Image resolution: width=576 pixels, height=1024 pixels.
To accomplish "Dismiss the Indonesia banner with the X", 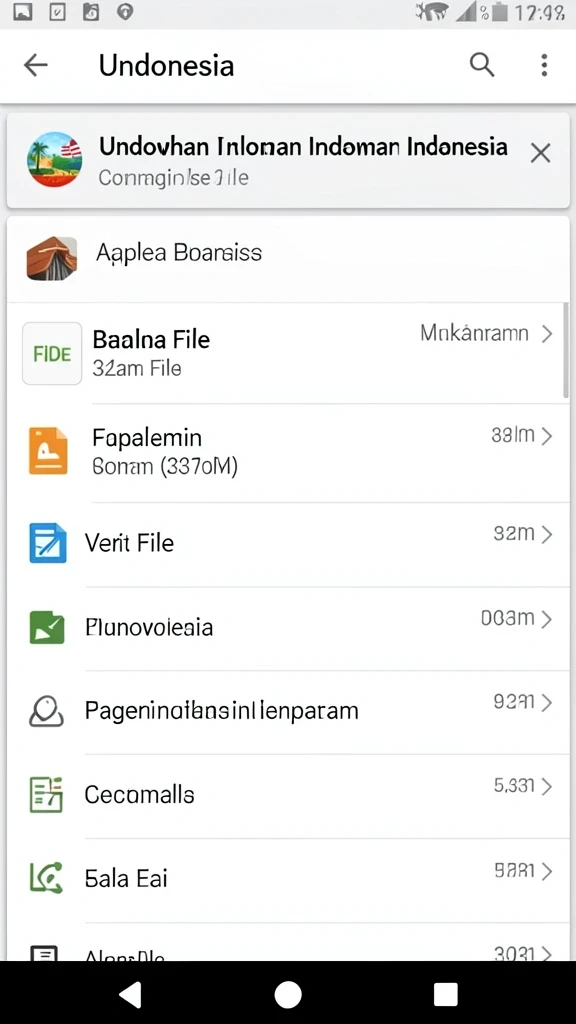I will click(x=540, y=153).
